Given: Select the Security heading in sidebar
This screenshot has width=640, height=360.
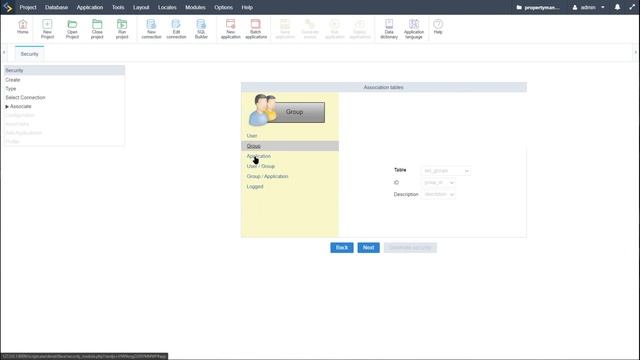Looking at the screenshot, I should (64, 70).
